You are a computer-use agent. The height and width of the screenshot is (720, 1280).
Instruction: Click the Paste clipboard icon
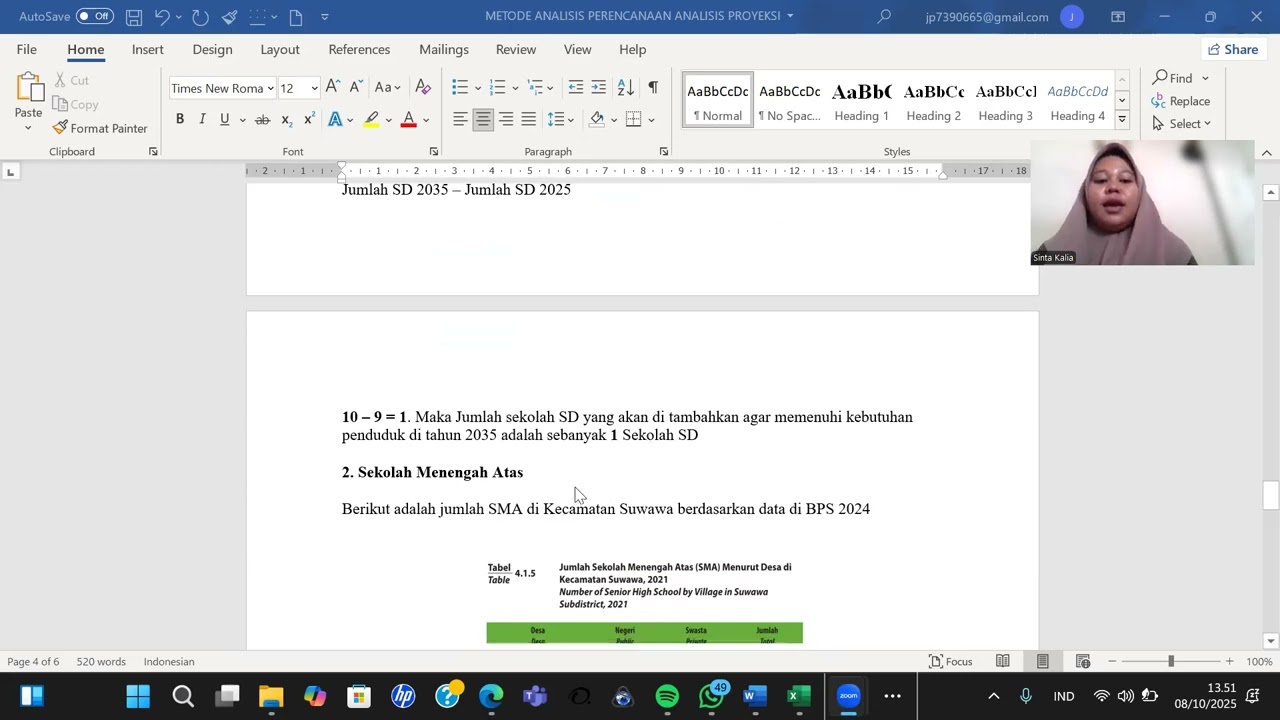click(x=28, y=88)
